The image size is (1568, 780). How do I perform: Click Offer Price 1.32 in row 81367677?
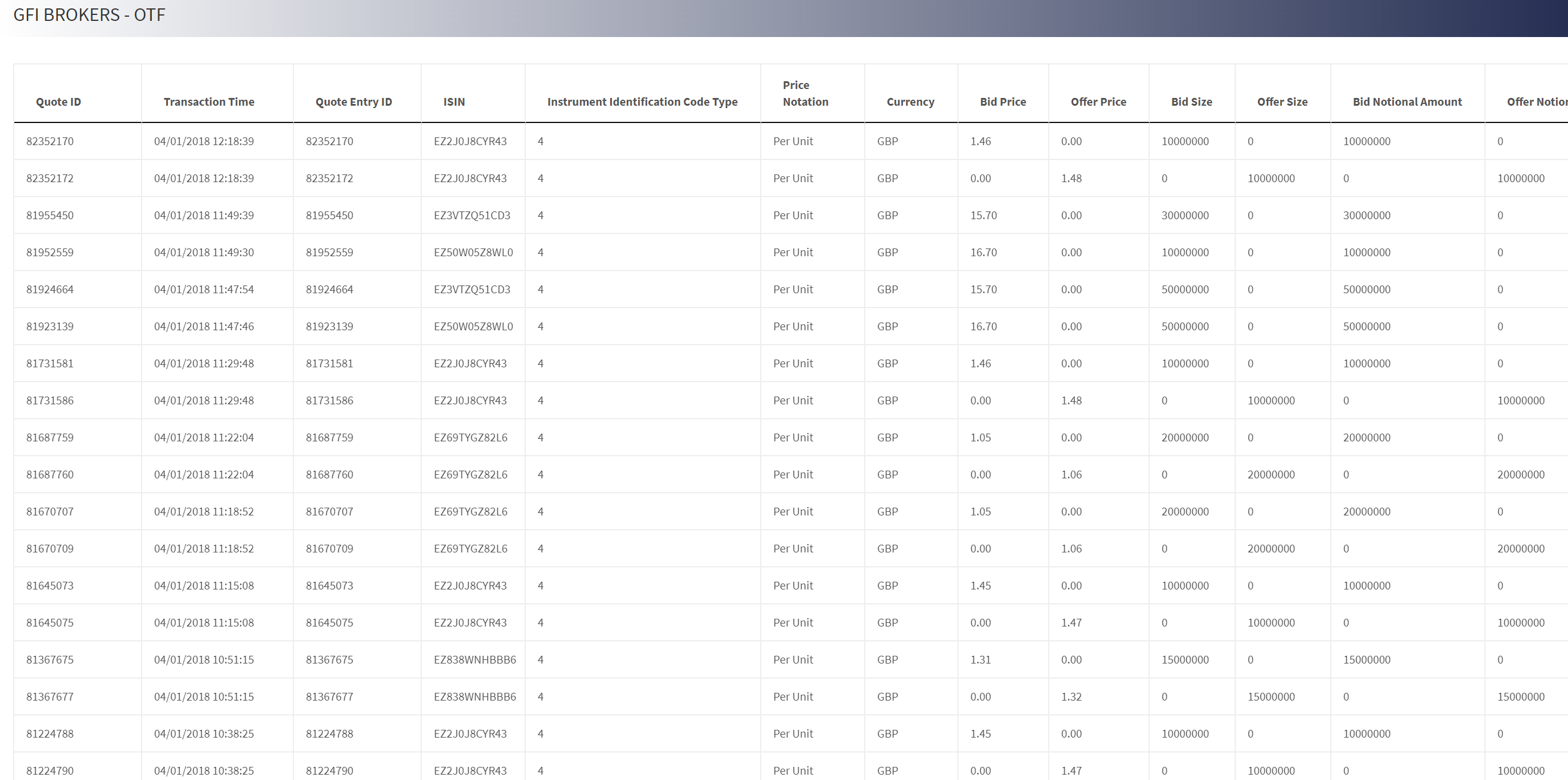(1071, 697)
